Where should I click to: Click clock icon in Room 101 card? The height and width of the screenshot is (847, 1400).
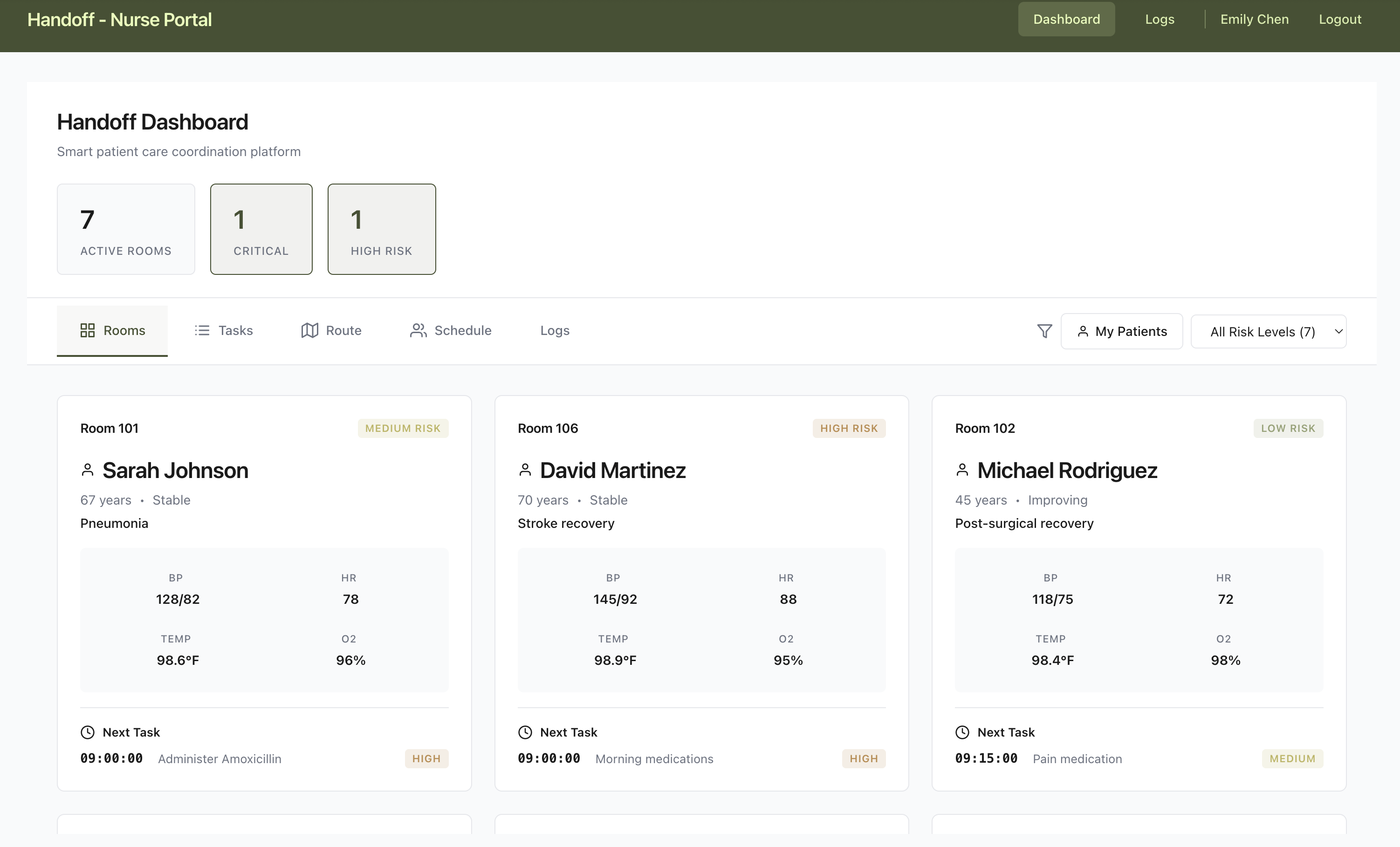(88, 732)
